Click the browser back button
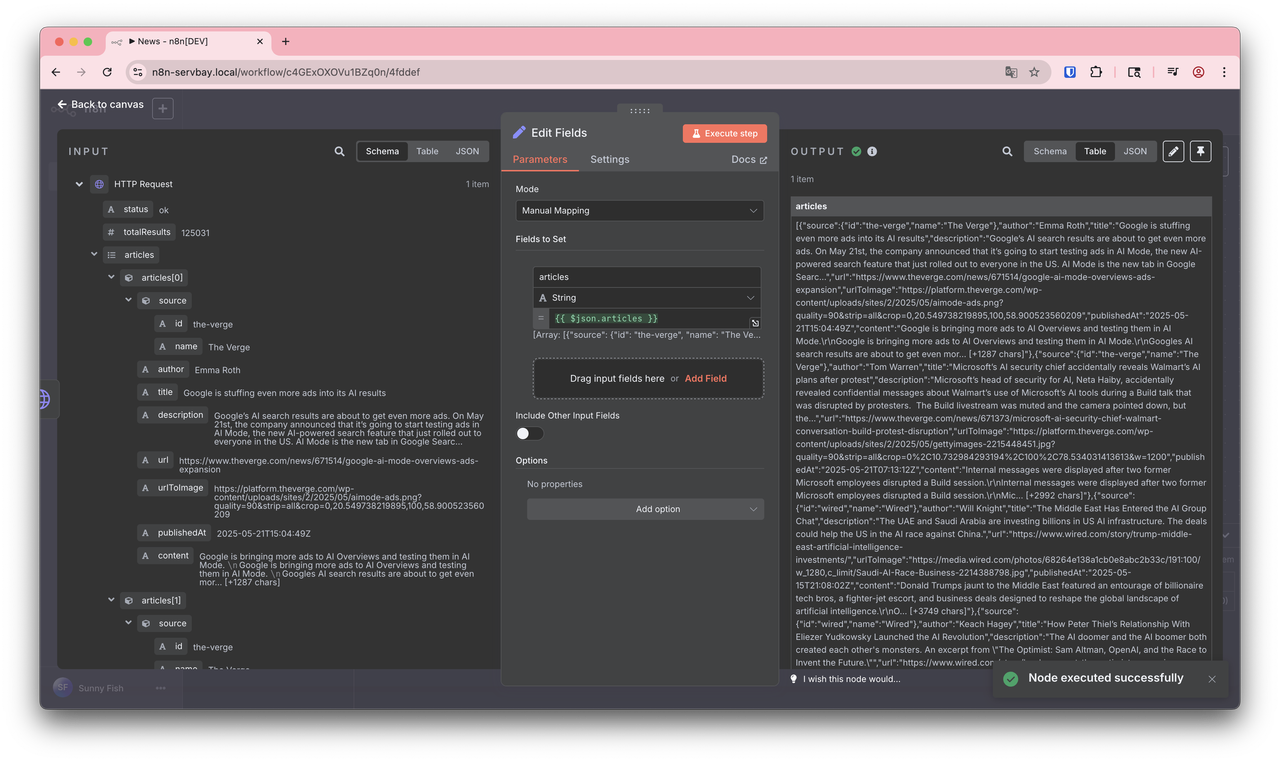The height and width of the screenshot is (762, 1280). (56, 72)
